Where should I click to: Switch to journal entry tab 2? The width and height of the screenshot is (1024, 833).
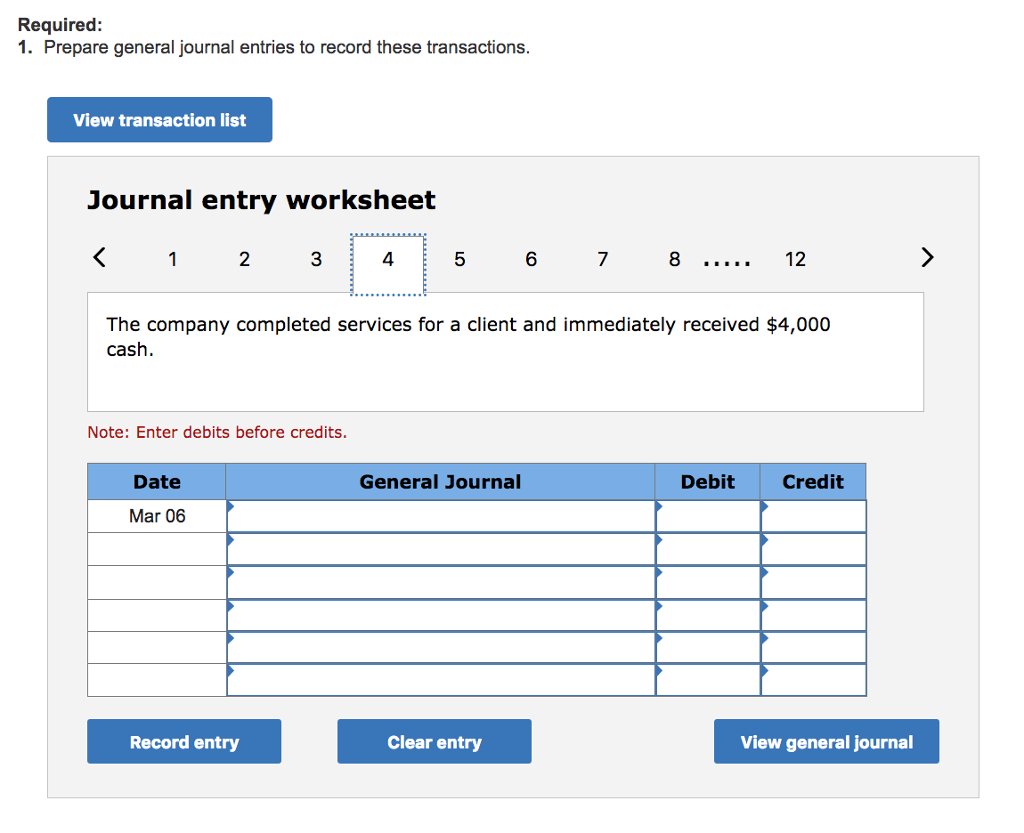(x=244, y=259)
